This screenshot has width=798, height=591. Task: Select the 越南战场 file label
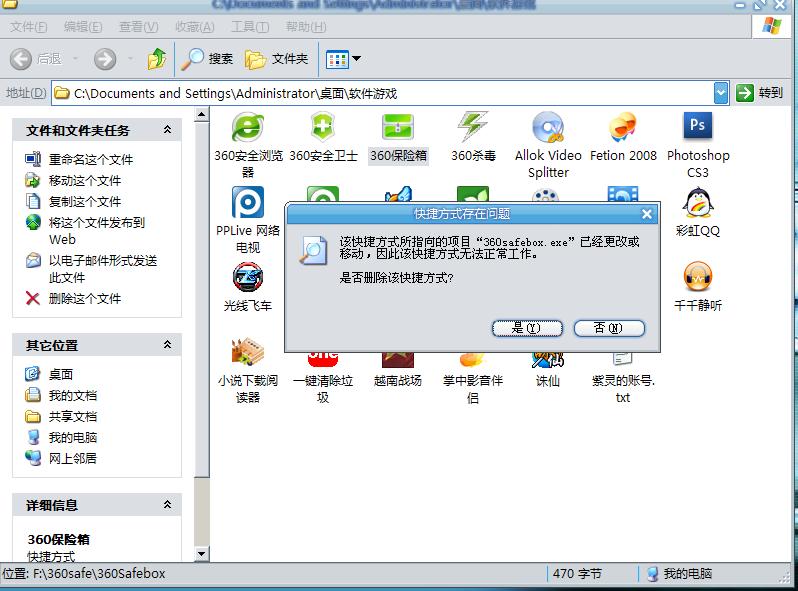(x=398, y=381)
